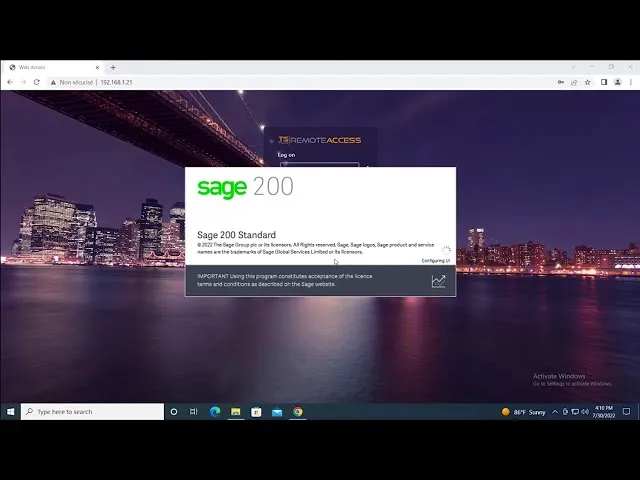Viewport: 640px width, 480px height.
Task: Open Microsoft Edge from the taskbar
Action: 215,412
